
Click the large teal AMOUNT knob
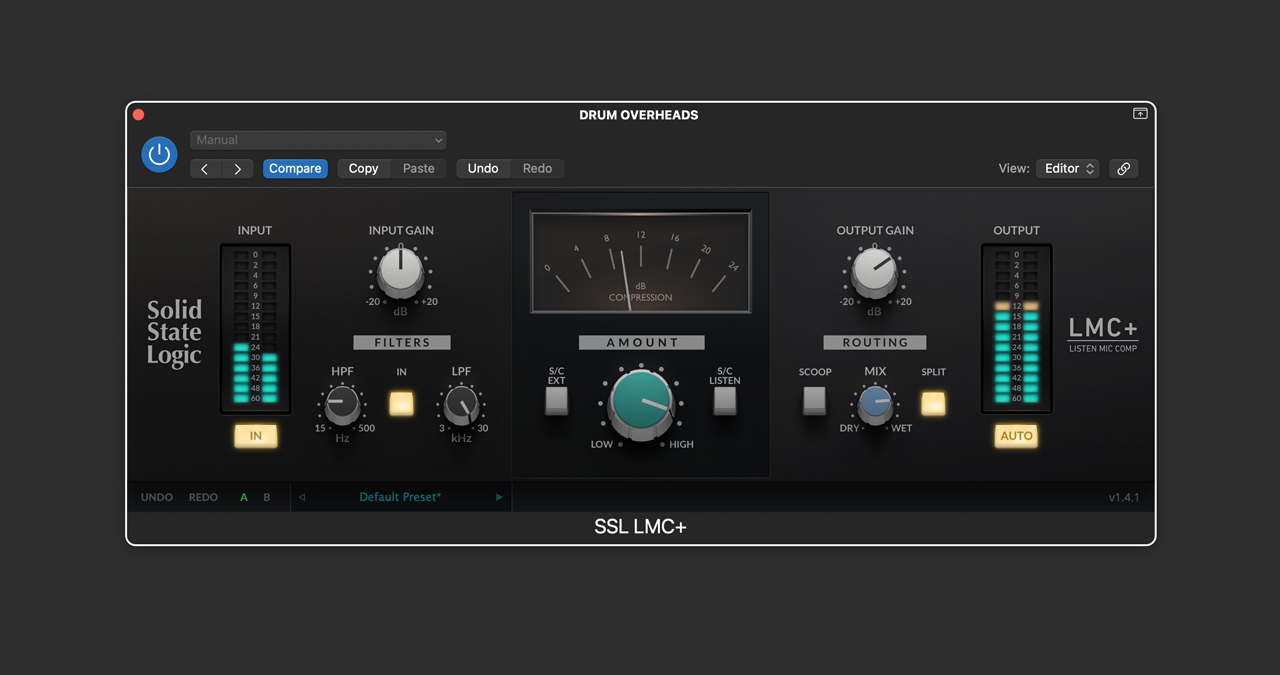(641, 405)
